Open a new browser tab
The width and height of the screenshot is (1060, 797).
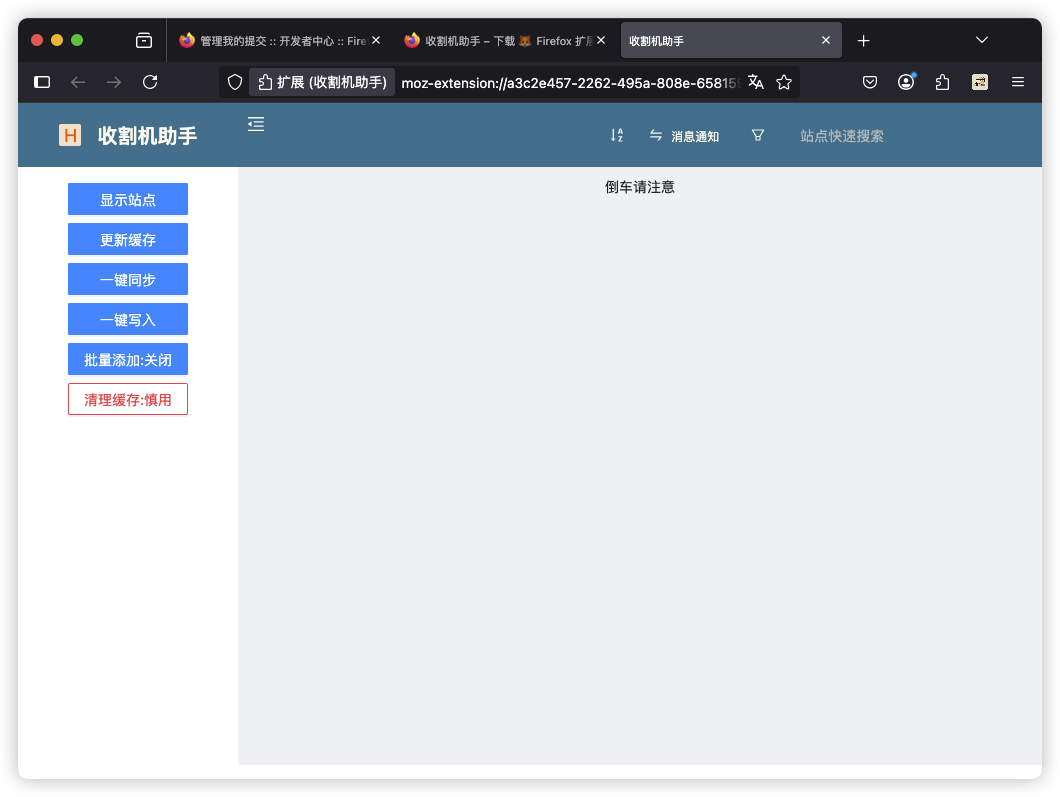(863, 41)
